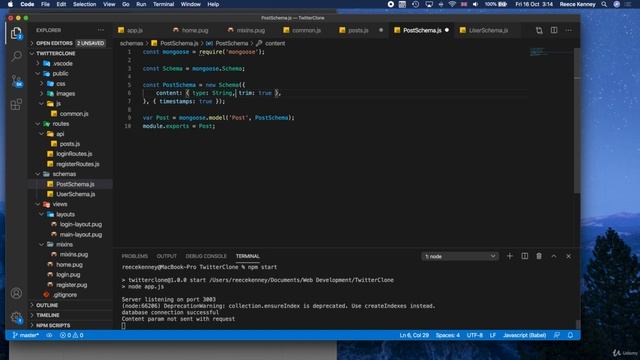Screen dimensions: 640x360
Task: Open the Debug Console panel tab
Action: coord(206,256)
